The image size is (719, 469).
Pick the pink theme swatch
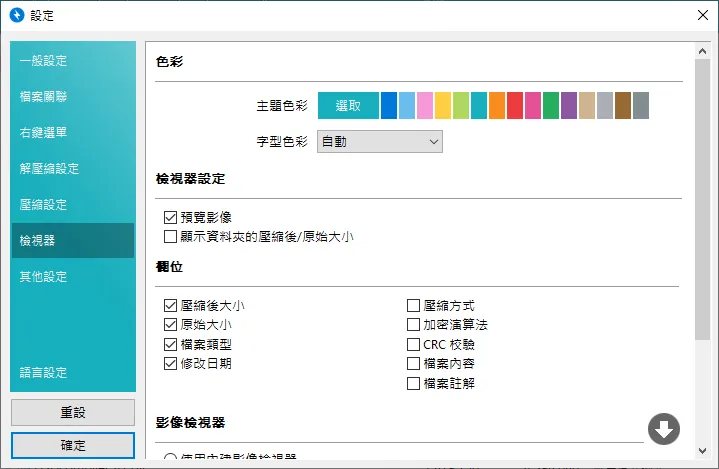point(425,105)
